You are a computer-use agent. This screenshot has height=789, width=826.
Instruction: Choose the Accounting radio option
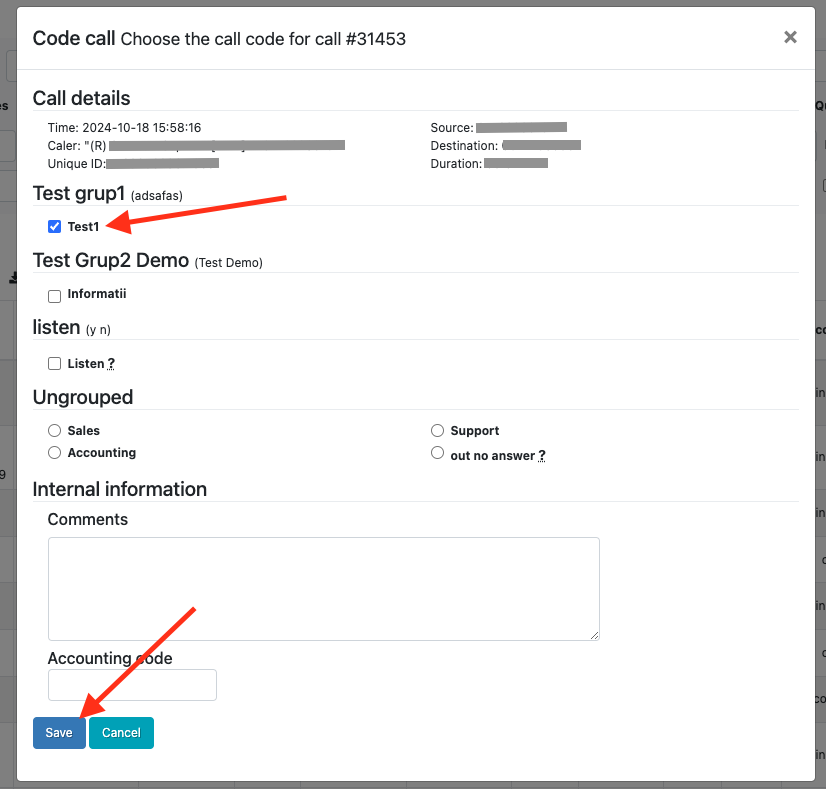(x=55, y=453)
